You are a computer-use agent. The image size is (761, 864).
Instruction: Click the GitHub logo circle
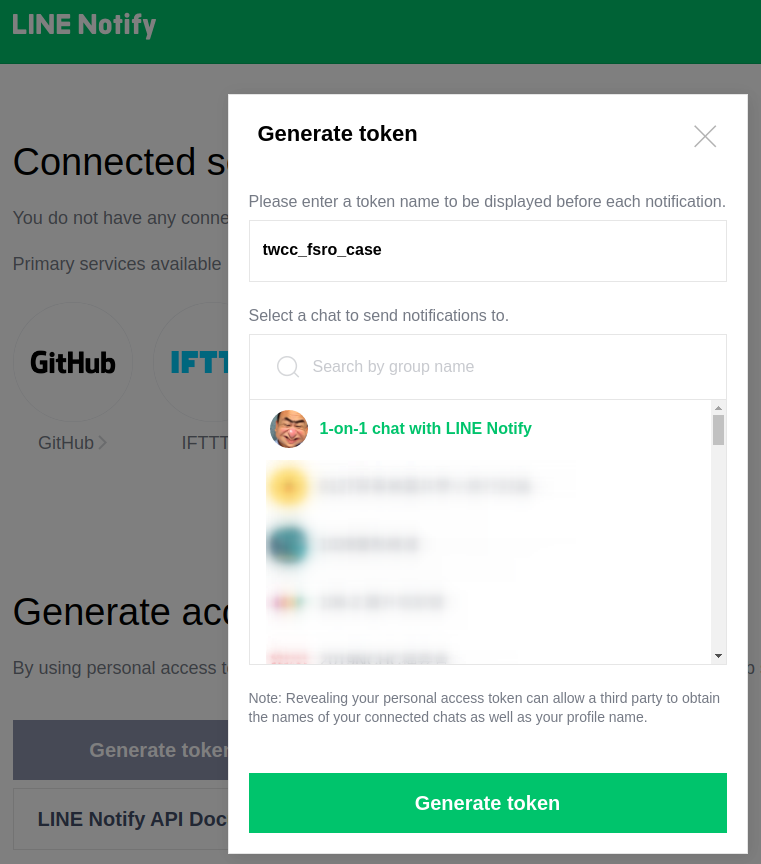coord(72,362)
